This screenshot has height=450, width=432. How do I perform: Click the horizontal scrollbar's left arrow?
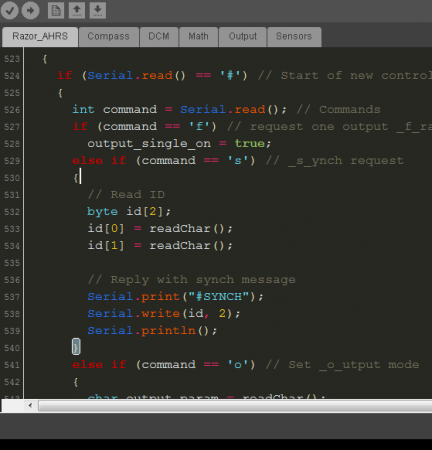point(30,405)
